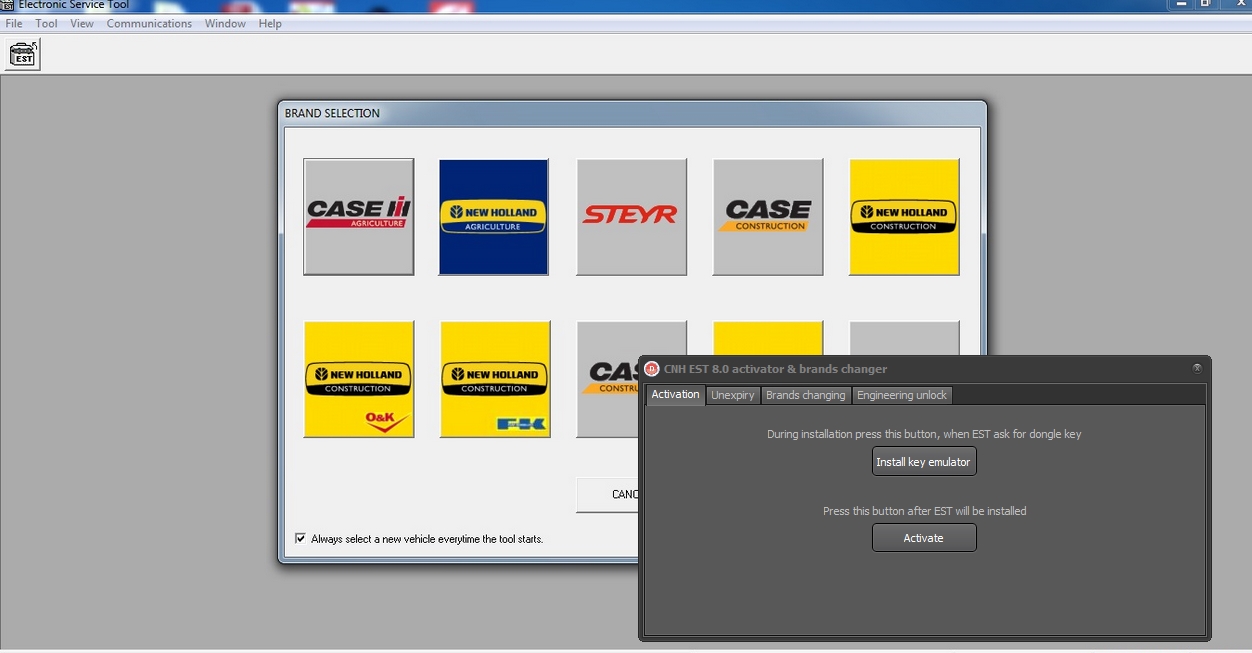Switch to the Unexpiry tab
1252x653 pixels.
pos(732,395)
